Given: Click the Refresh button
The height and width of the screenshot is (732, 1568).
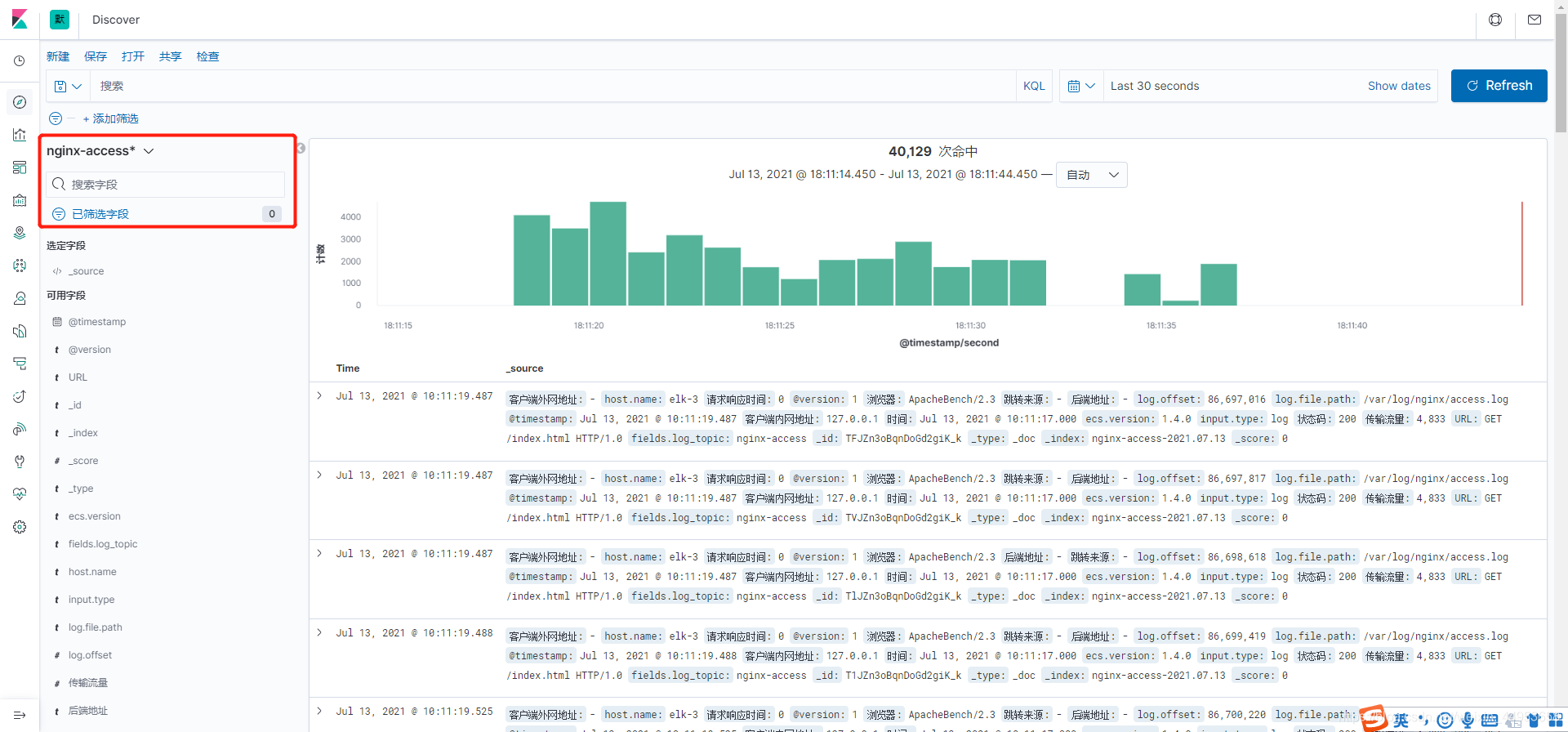Looking at the screenshot, I should click(1499, 86).
